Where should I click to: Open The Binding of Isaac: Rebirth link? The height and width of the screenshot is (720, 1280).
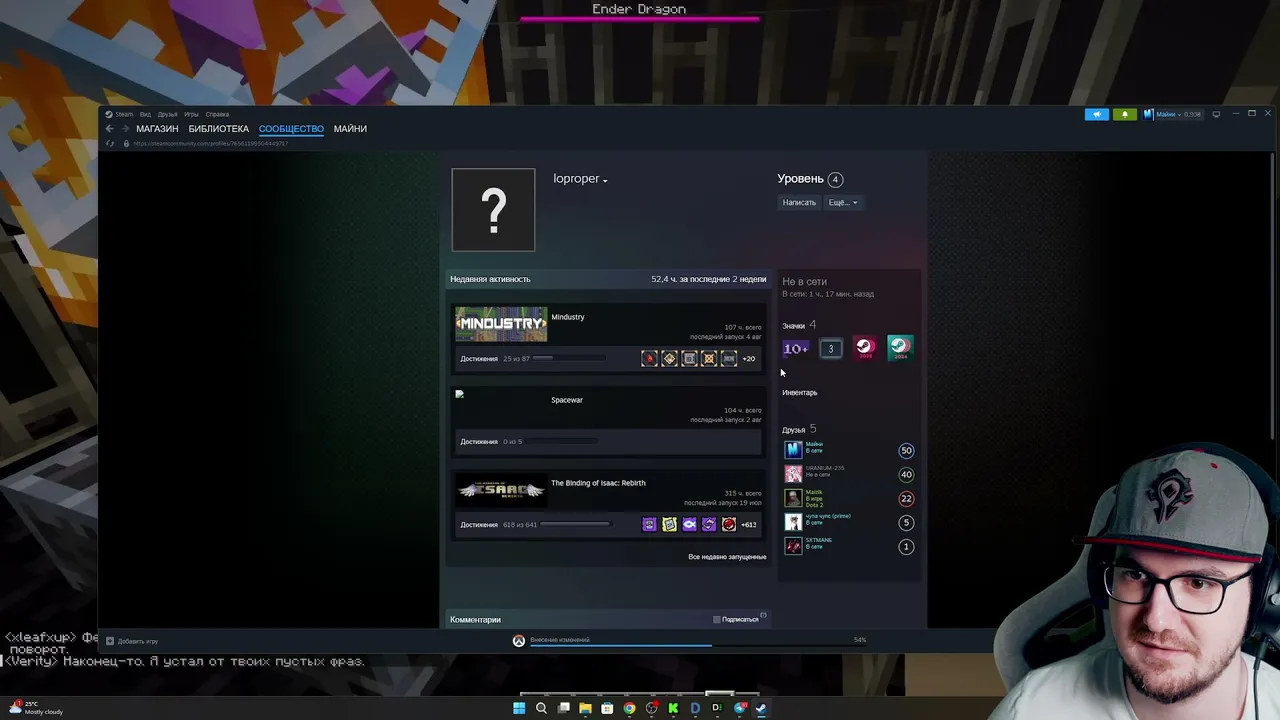coord(598,483)
